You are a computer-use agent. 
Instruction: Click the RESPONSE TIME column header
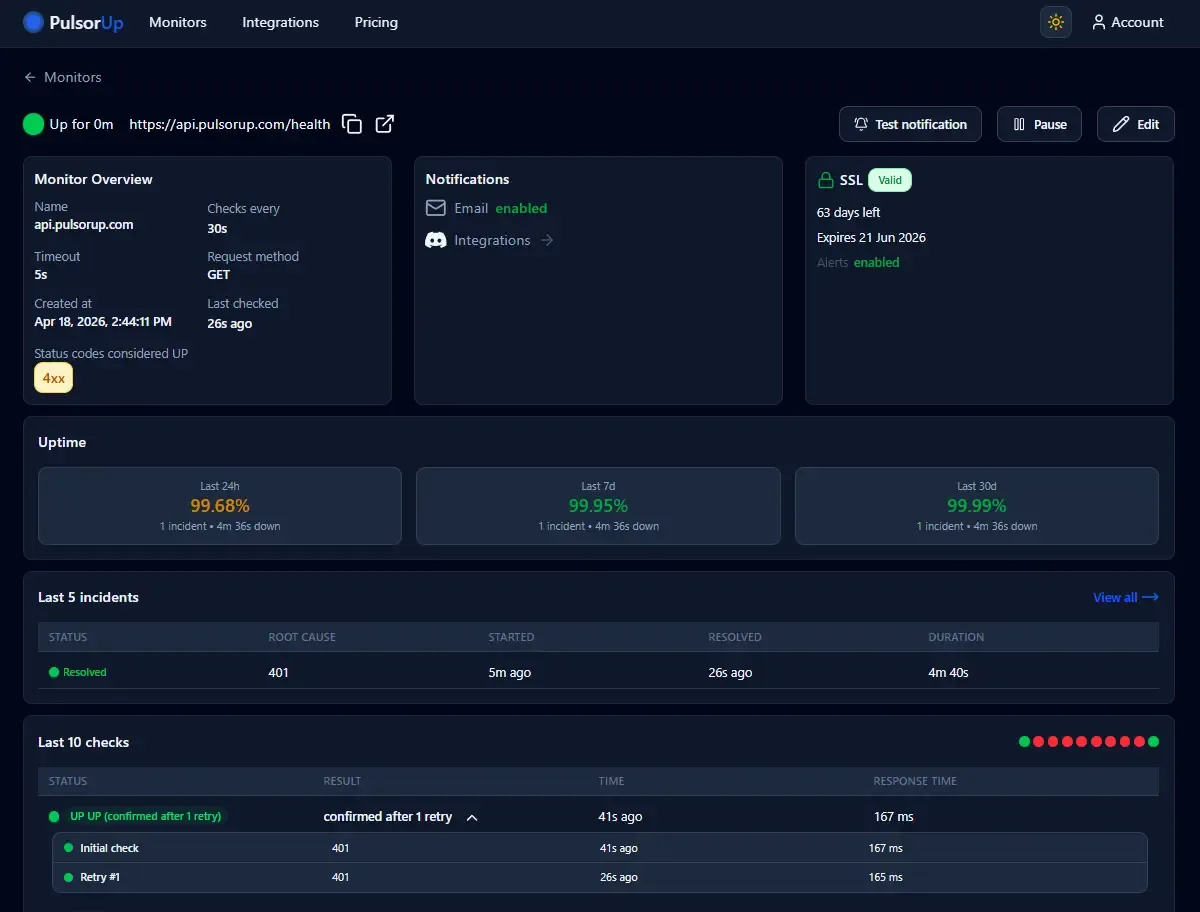(x=915, y=781)
